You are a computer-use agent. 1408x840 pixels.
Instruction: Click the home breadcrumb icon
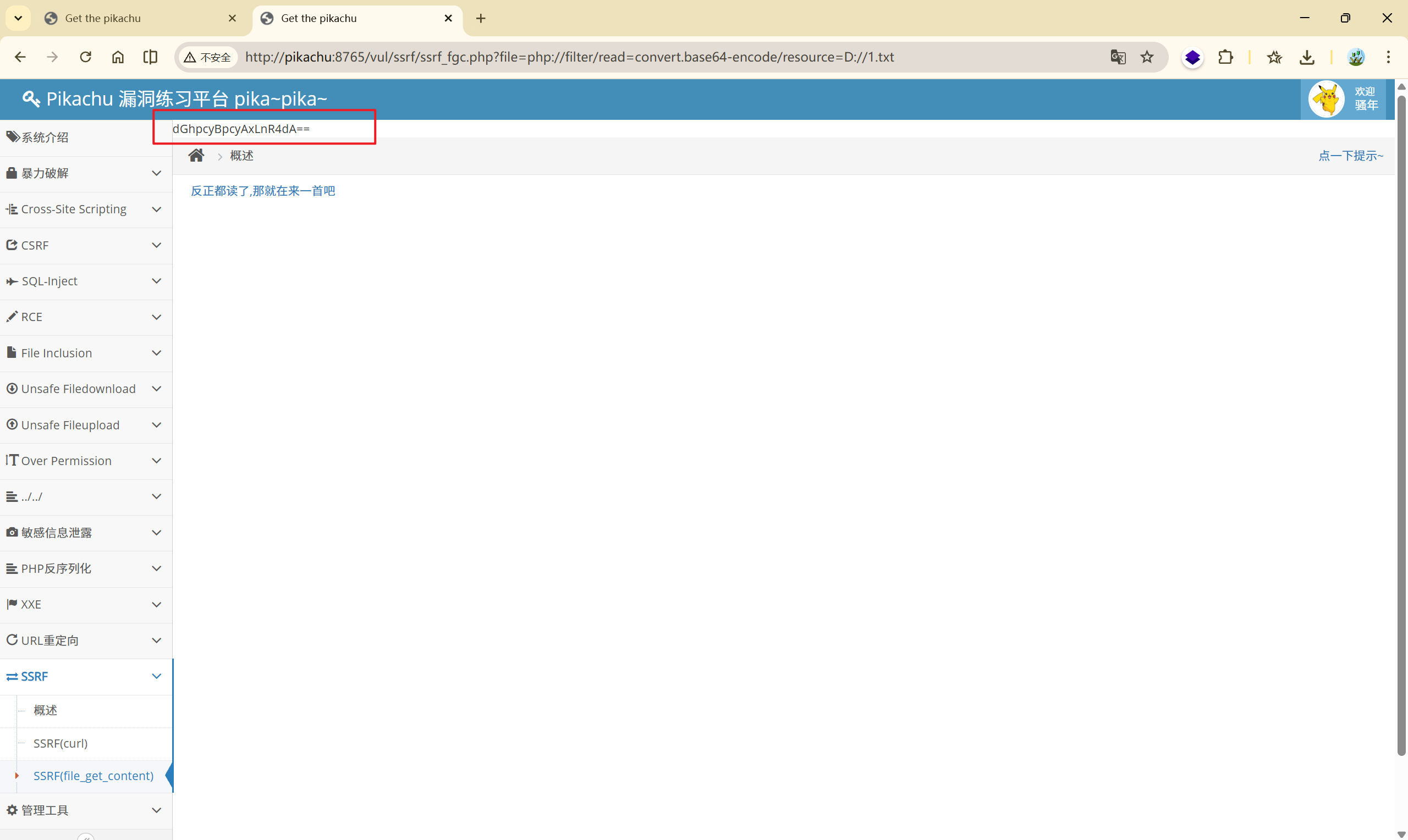pos(196,156)
